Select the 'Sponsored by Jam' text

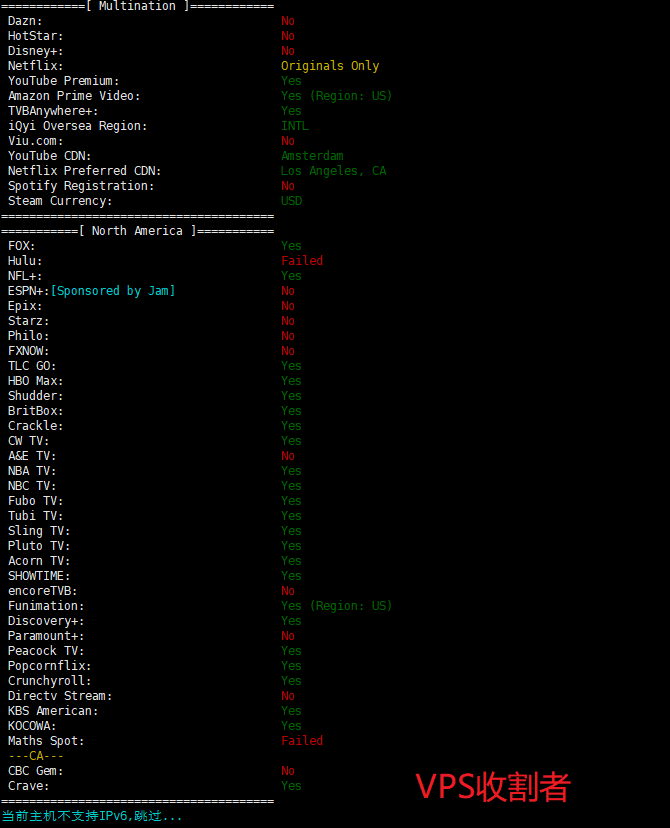pos(113,291)
